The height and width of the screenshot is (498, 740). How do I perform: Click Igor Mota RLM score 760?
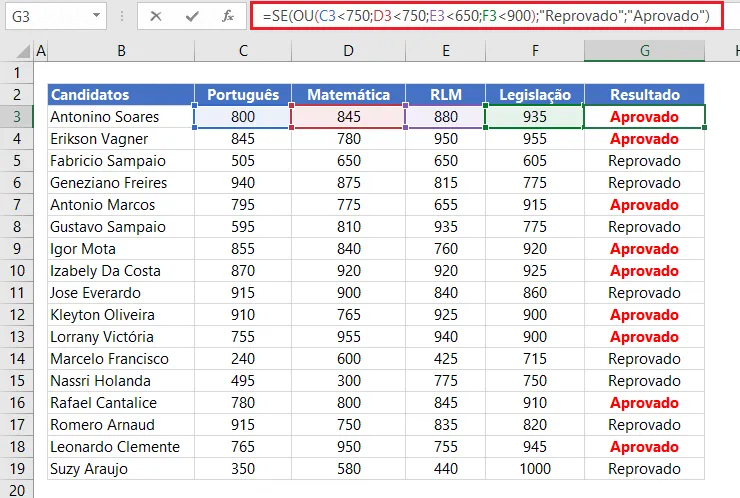[446, 248]
